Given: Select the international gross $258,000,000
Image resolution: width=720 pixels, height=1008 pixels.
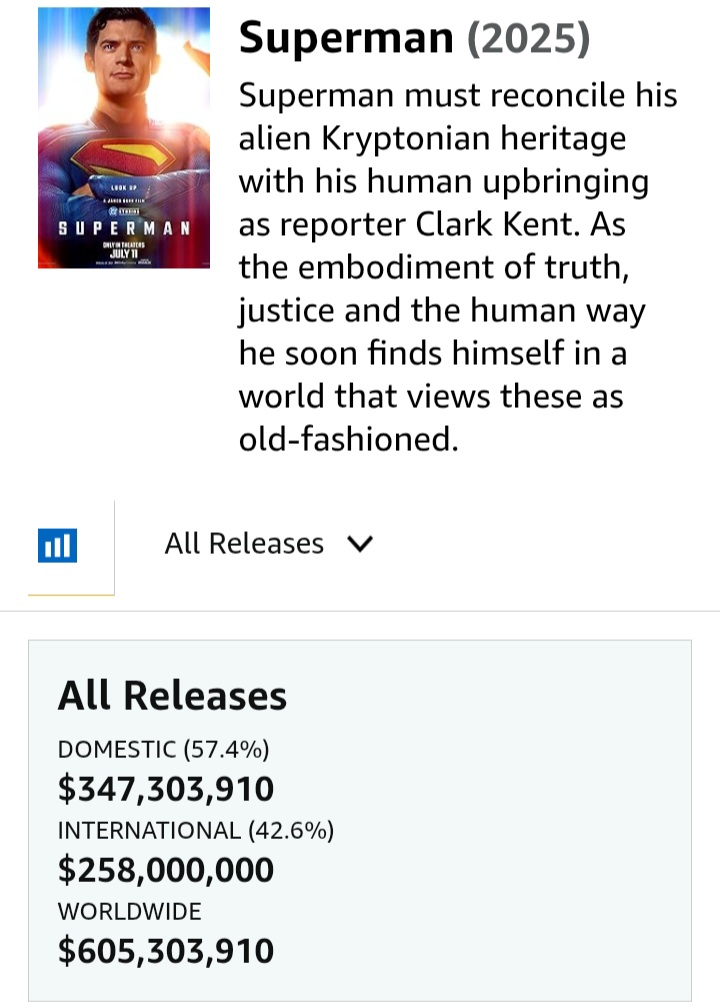Looking at the screenshot, I should 166,870.
